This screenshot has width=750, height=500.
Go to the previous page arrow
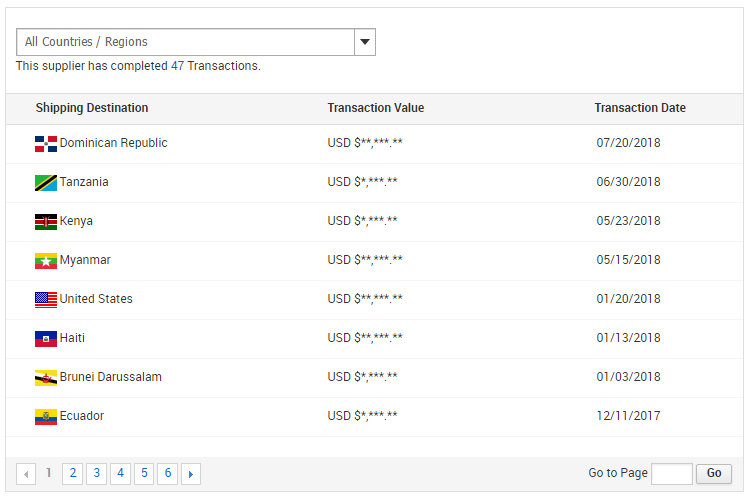point(26,474)
